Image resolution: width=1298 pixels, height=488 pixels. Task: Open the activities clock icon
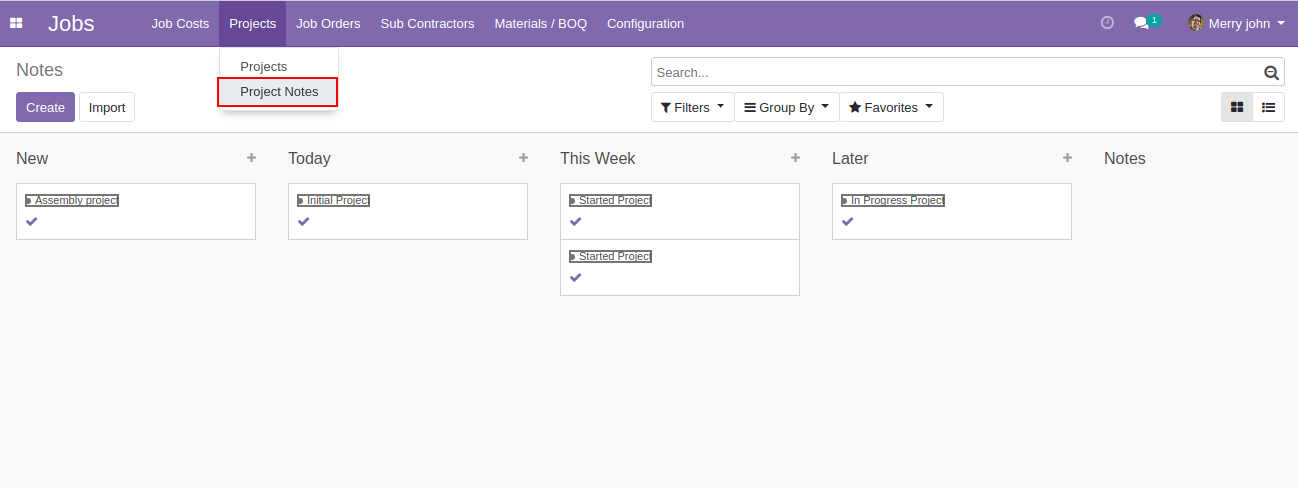[1107, 23]
